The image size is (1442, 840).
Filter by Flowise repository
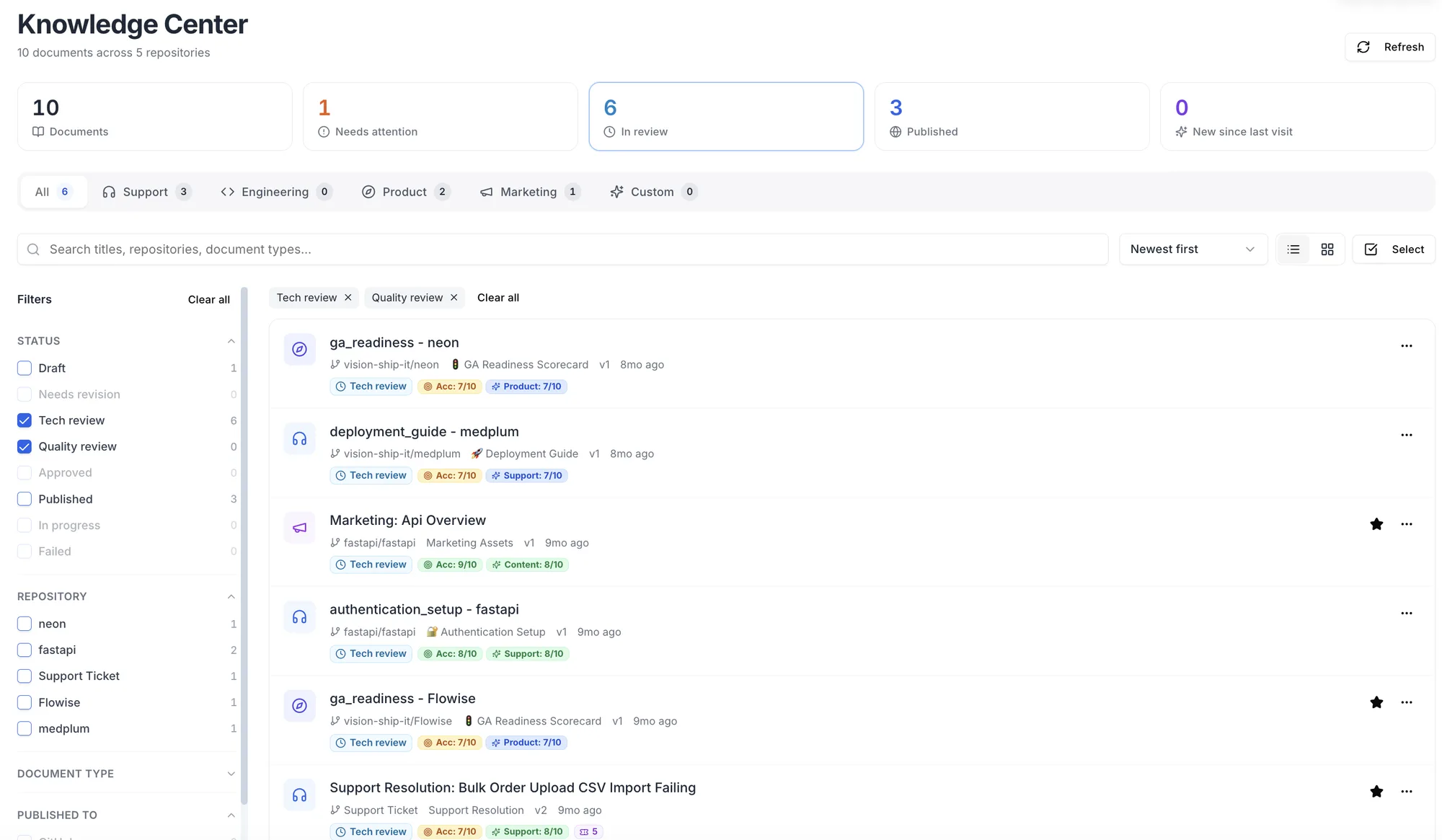tap(25, 702)
